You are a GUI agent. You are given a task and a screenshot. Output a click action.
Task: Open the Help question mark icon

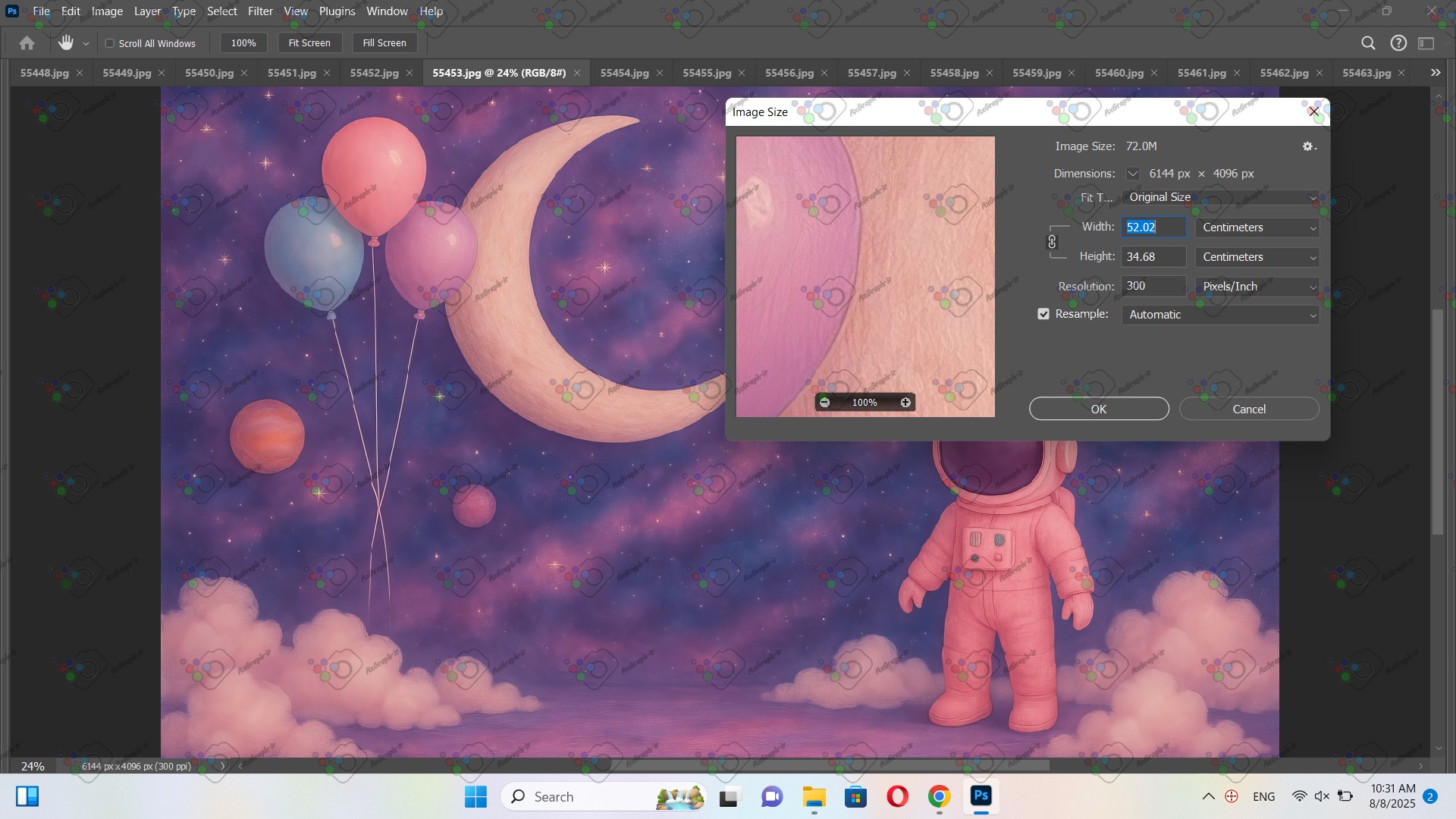pyautogui.click(x=1398, y=43)
